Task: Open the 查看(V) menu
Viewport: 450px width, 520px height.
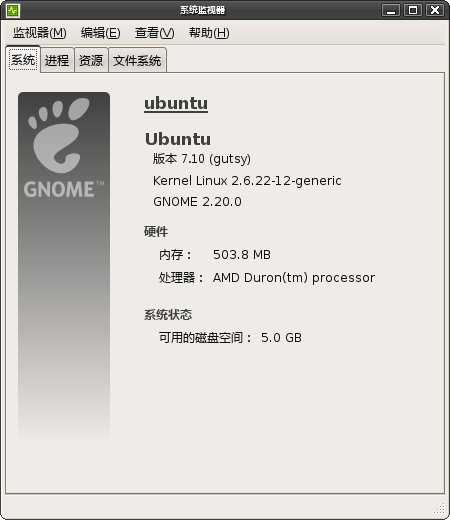Action: 154,33
